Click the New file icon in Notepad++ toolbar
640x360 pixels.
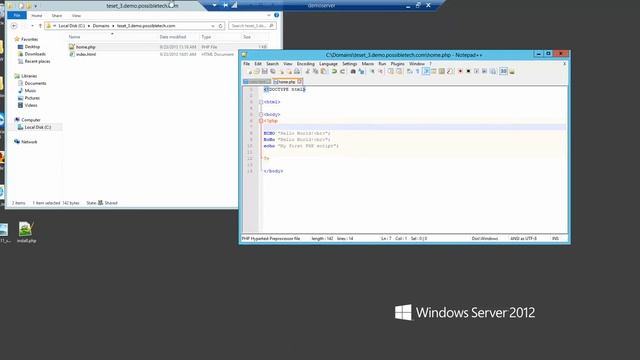pyautogui.click(x=249, y=71)
